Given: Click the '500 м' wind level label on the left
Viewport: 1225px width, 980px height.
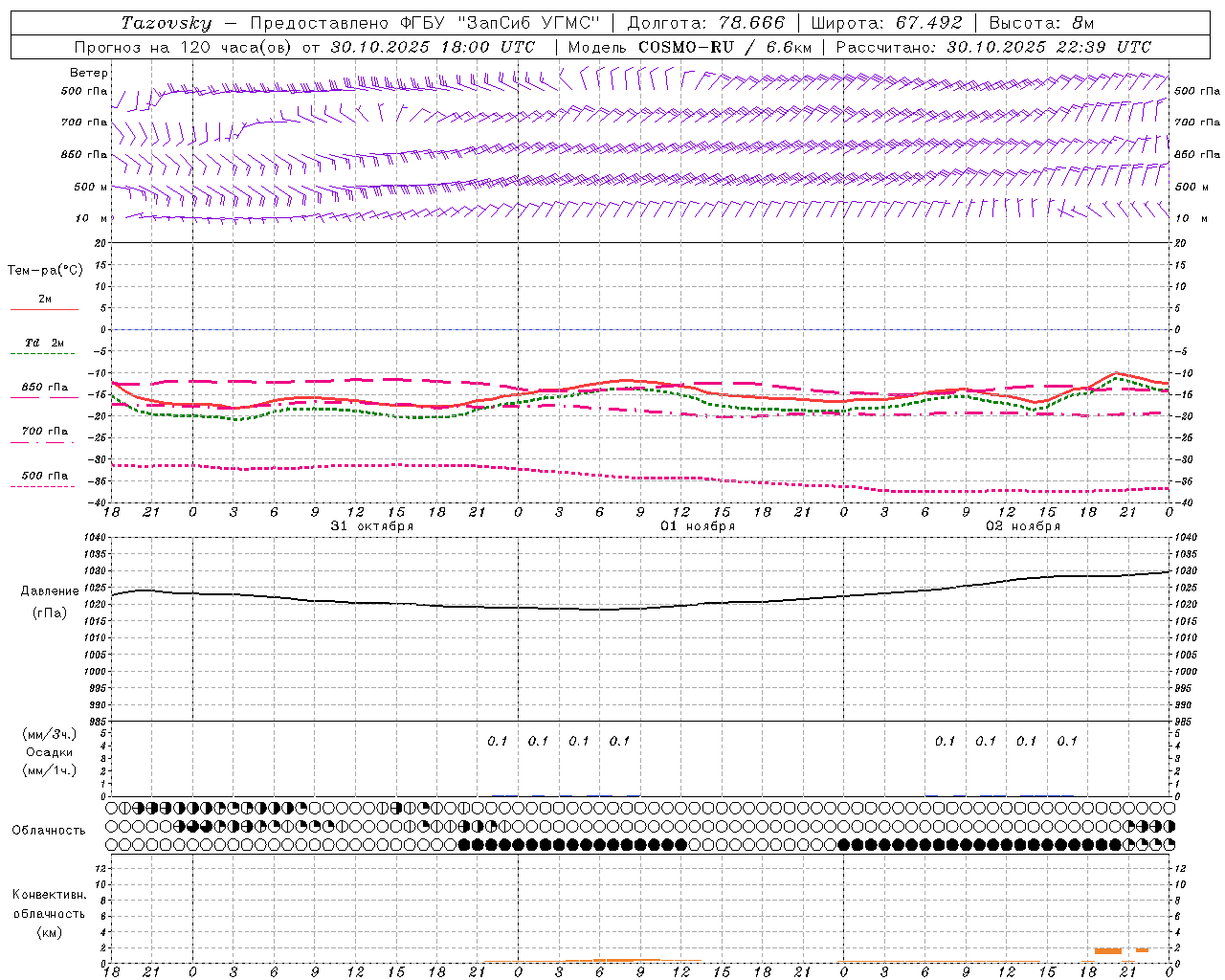Looking at the screenshot, I should (91, 187).
